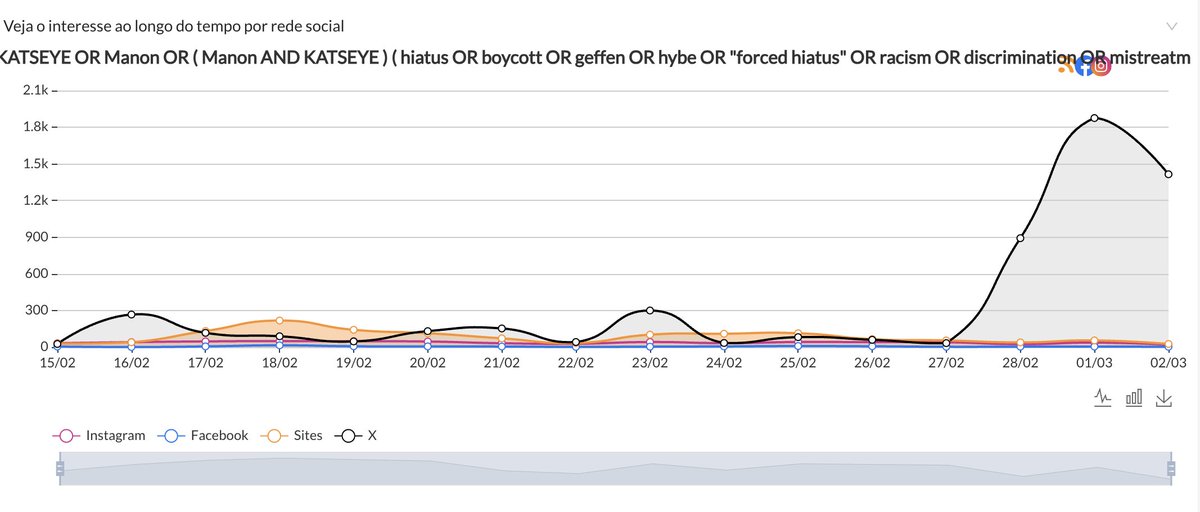Click the 28/02 data point on X line
1200x512 pixels.
tap(1020, 238)
